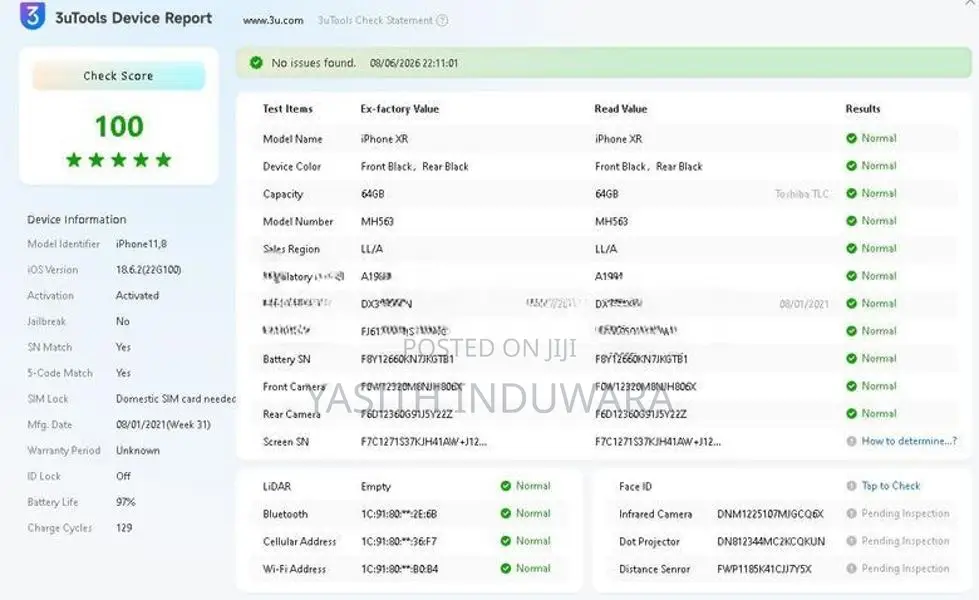Click the Test Items column header
979x600 pixels.
(287, 109)
